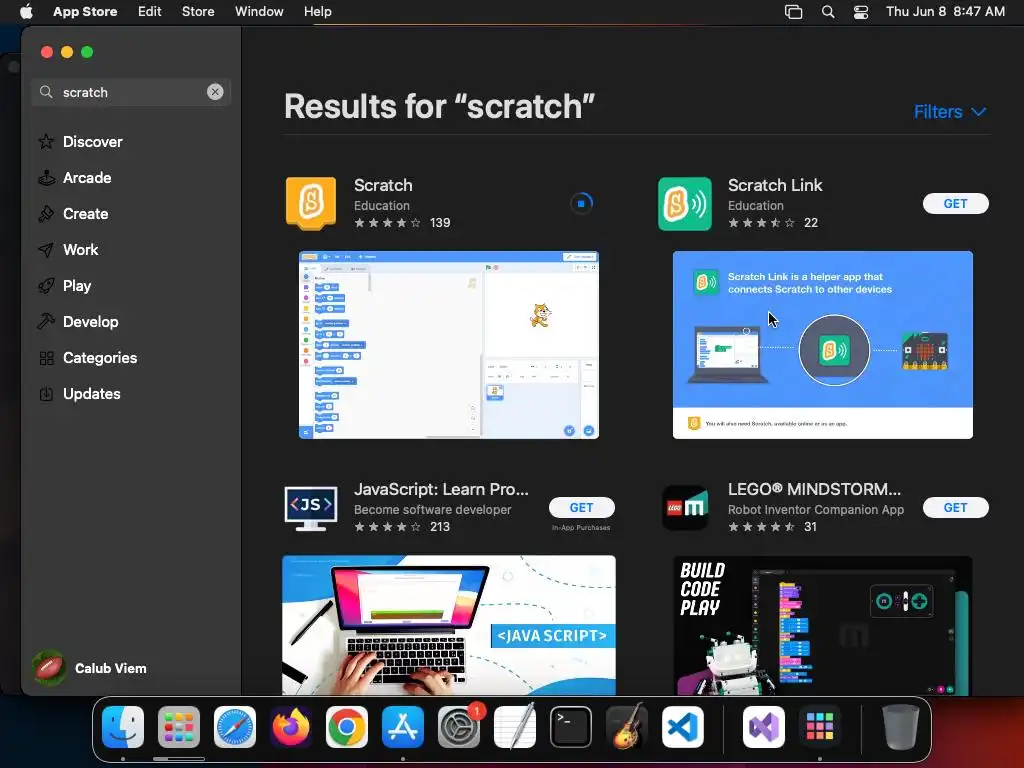1024x768 pixels.
Task: Open Spotlight search in menu bar
Action: coord(827,12)
